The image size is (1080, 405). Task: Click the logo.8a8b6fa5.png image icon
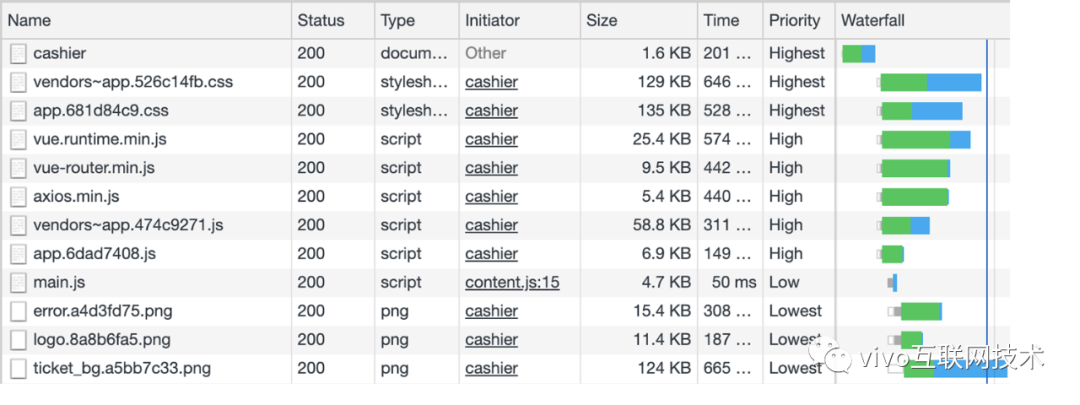pos(18,340)
